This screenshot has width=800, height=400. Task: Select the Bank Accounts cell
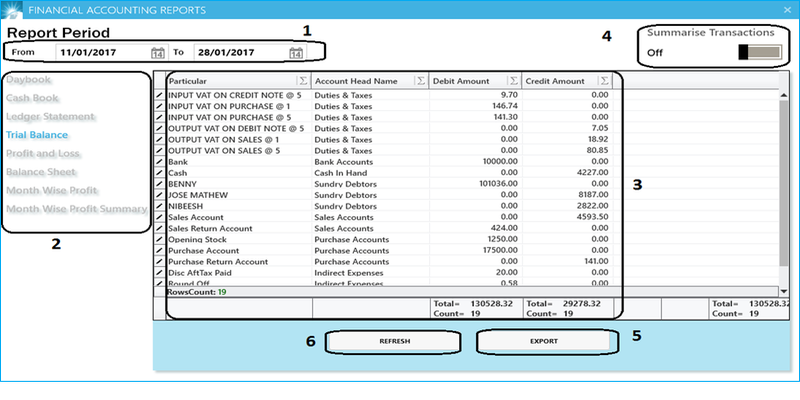[370, 162]
